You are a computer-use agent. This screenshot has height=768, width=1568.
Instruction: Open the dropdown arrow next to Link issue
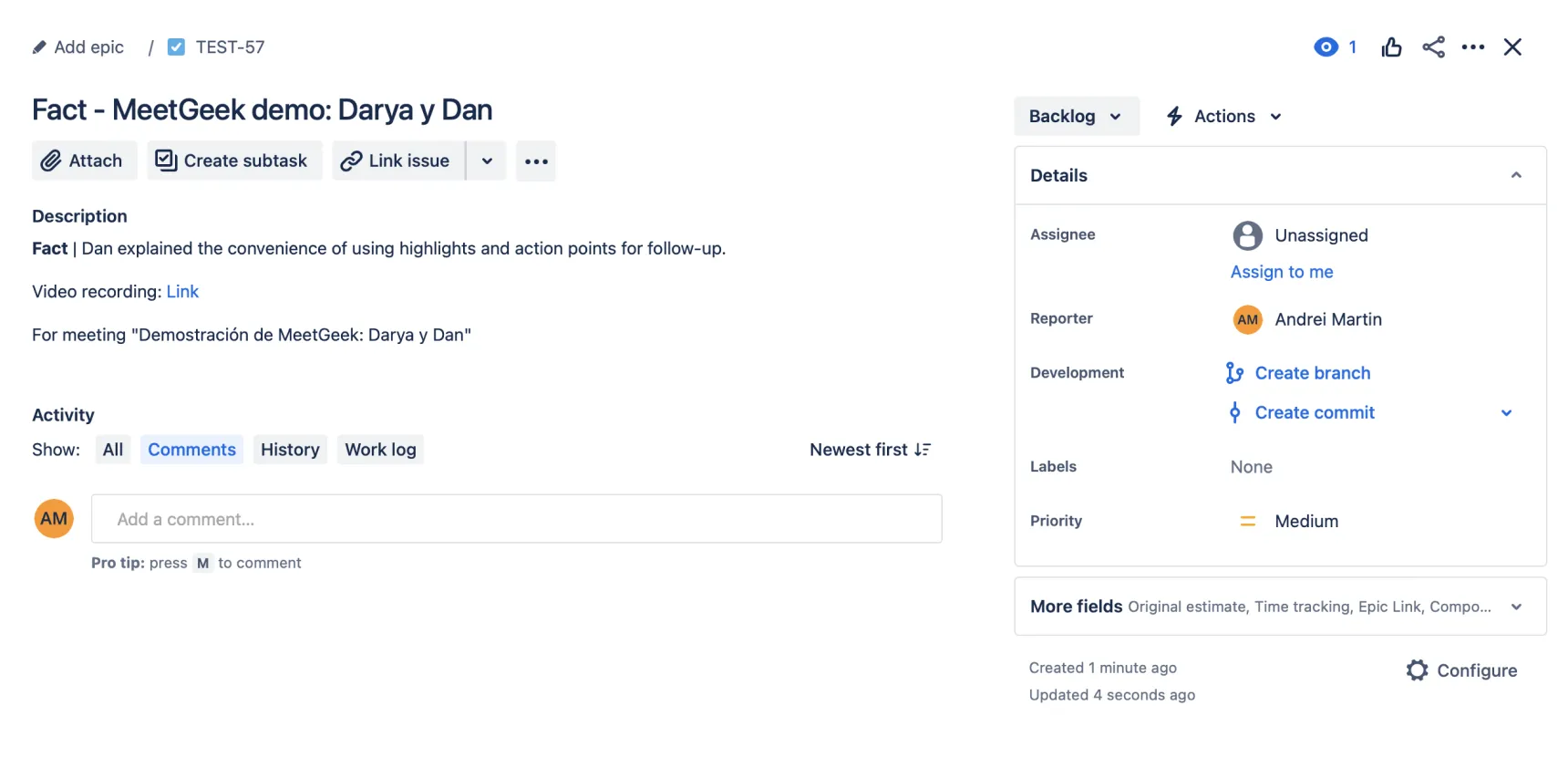point(487,161)
